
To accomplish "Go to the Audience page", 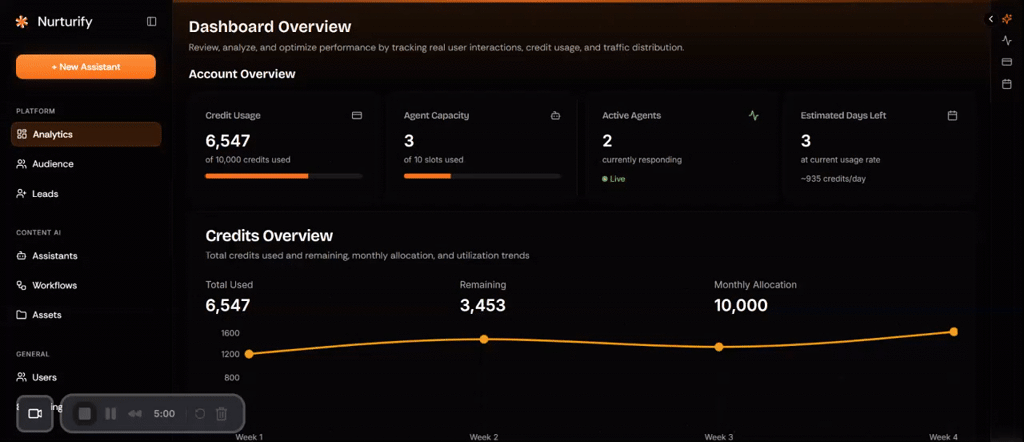I will tap(86, 164).
